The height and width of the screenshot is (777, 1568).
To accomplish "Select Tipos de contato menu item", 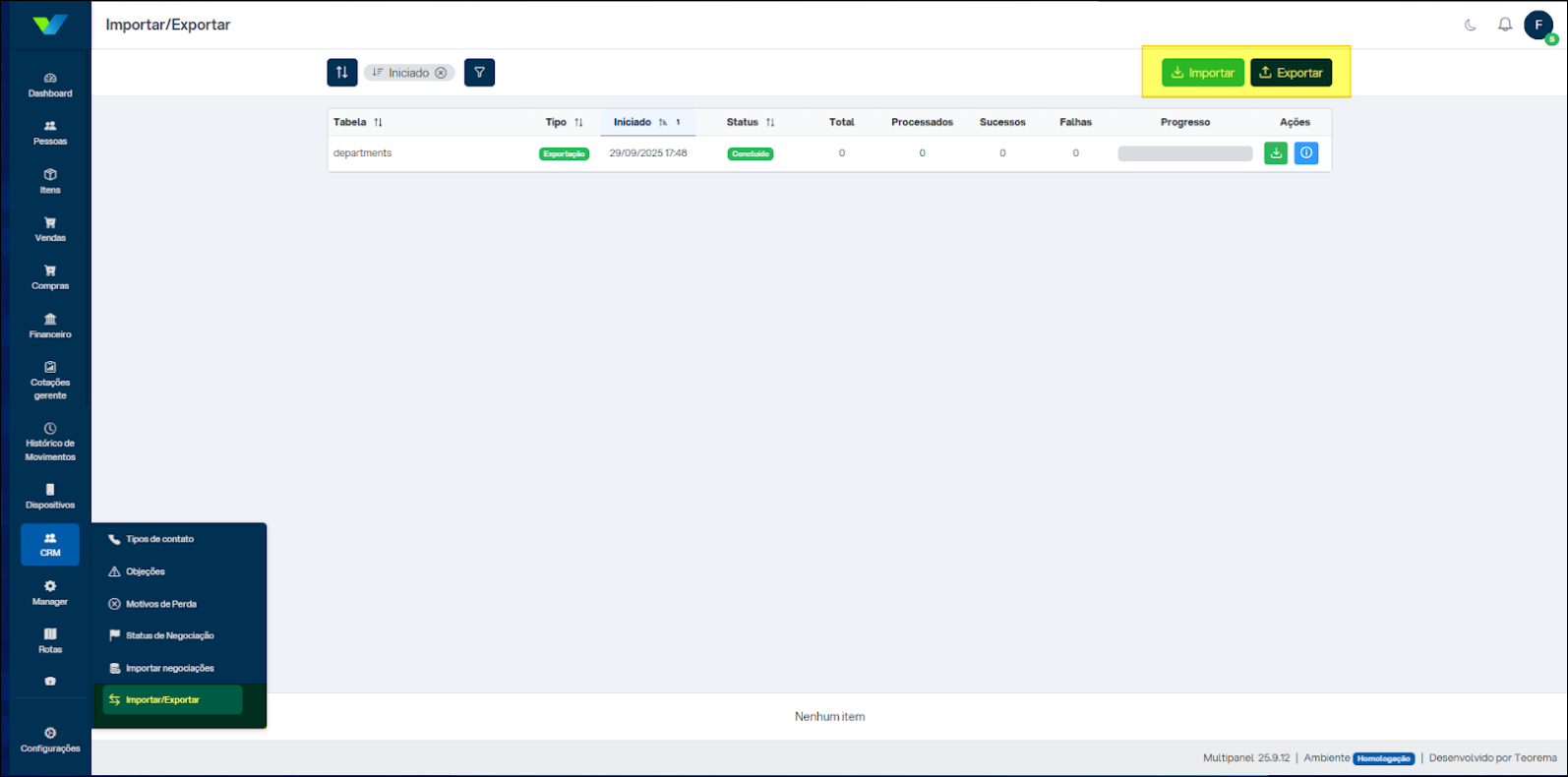I will [x=159, y=539].
